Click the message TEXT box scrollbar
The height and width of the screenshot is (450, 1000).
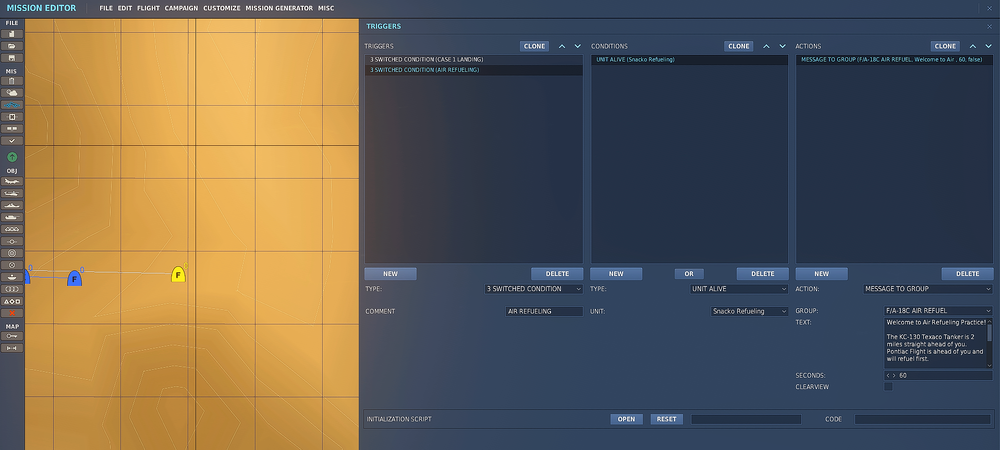point(989,343)
